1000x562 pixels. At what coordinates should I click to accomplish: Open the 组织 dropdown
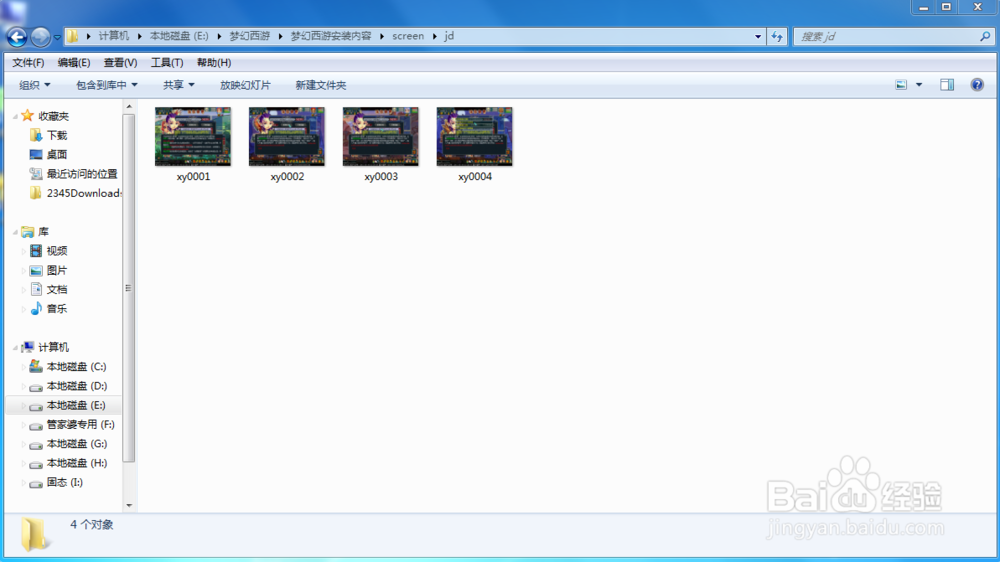coord(34,85)
